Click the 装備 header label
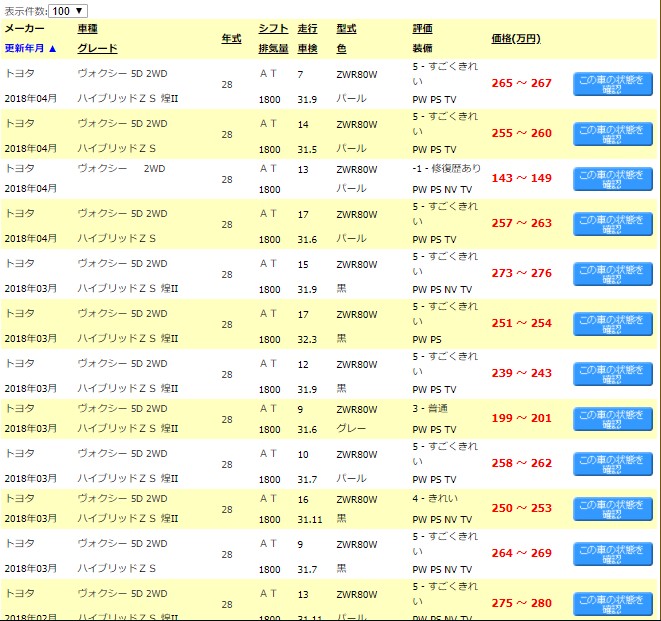This screenshot has height=621, width=661. pos(422,48)
